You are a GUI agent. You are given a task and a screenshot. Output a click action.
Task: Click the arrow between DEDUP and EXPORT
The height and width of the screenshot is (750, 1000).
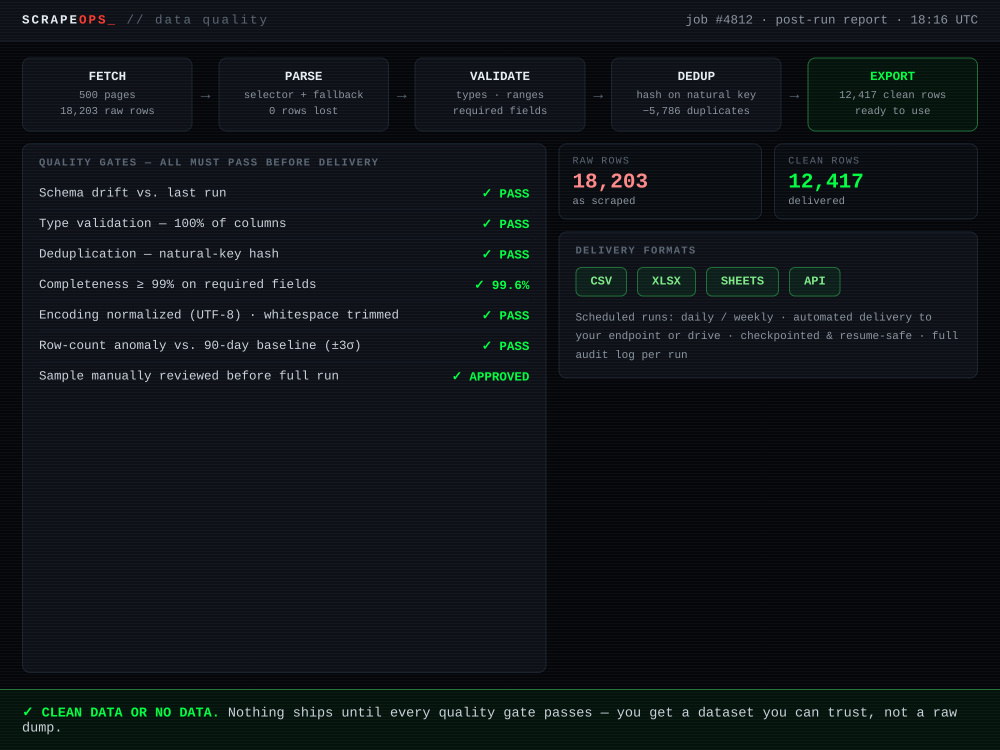click(795, 96)
